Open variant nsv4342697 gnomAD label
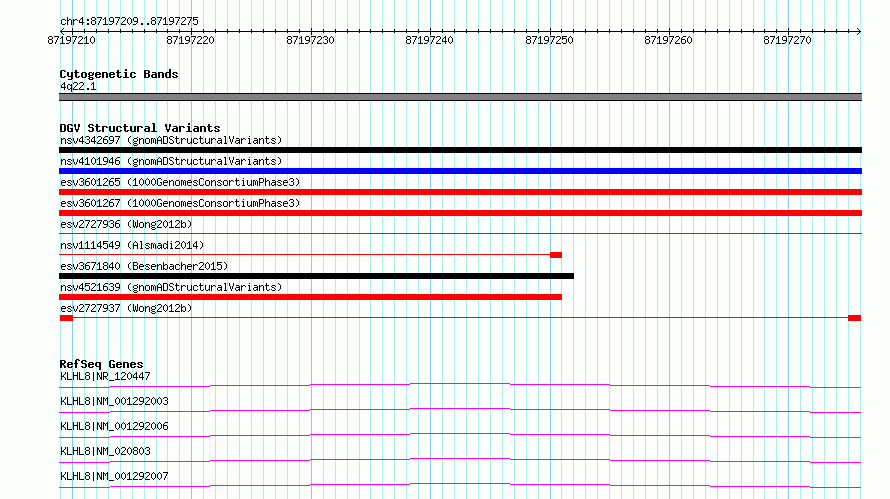890x499 pixels. [171, 140]
